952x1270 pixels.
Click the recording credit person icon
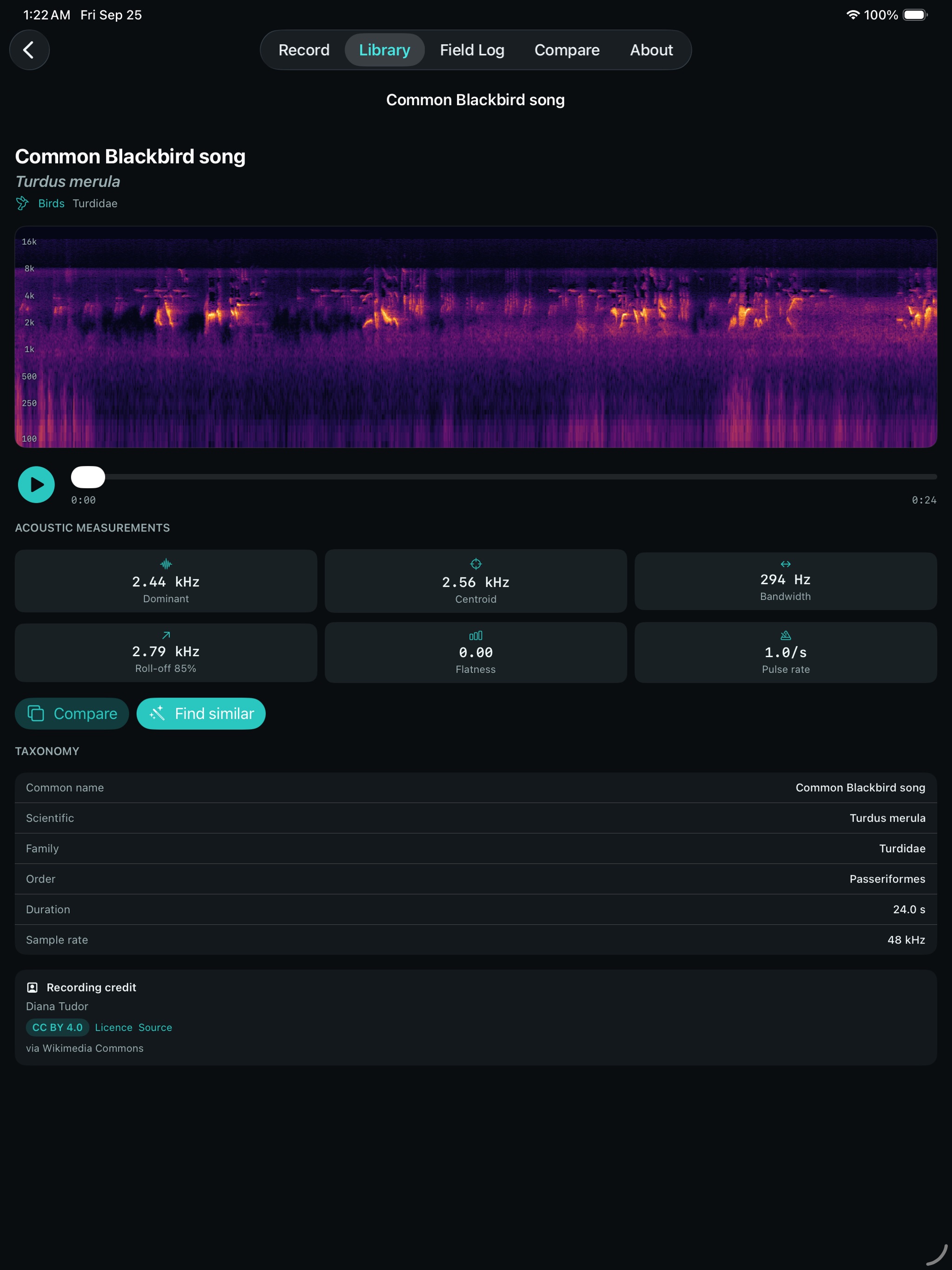pos(33,988)
